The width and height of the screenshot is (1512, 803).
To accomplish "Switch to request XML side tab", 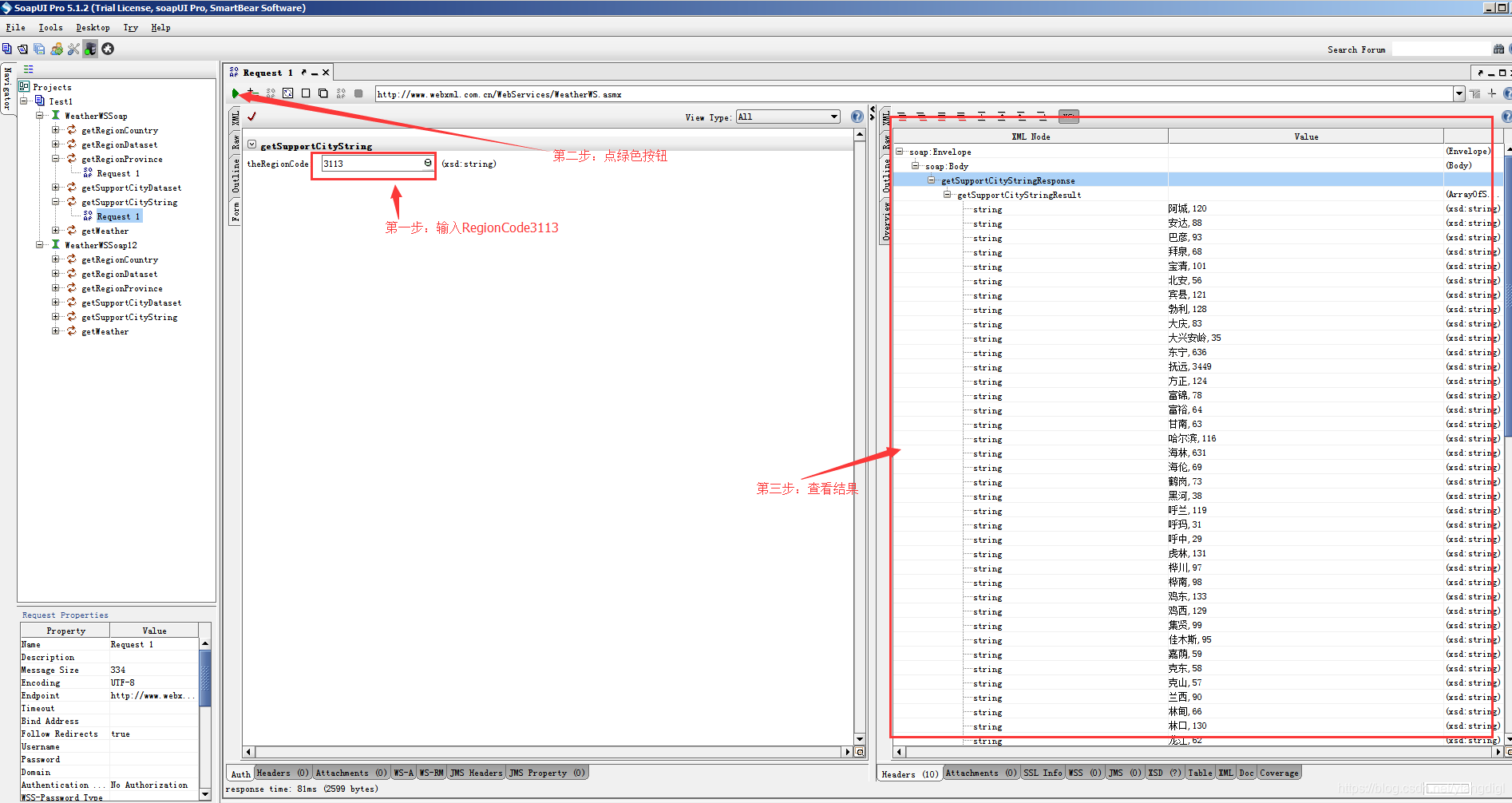I will 236,118.
